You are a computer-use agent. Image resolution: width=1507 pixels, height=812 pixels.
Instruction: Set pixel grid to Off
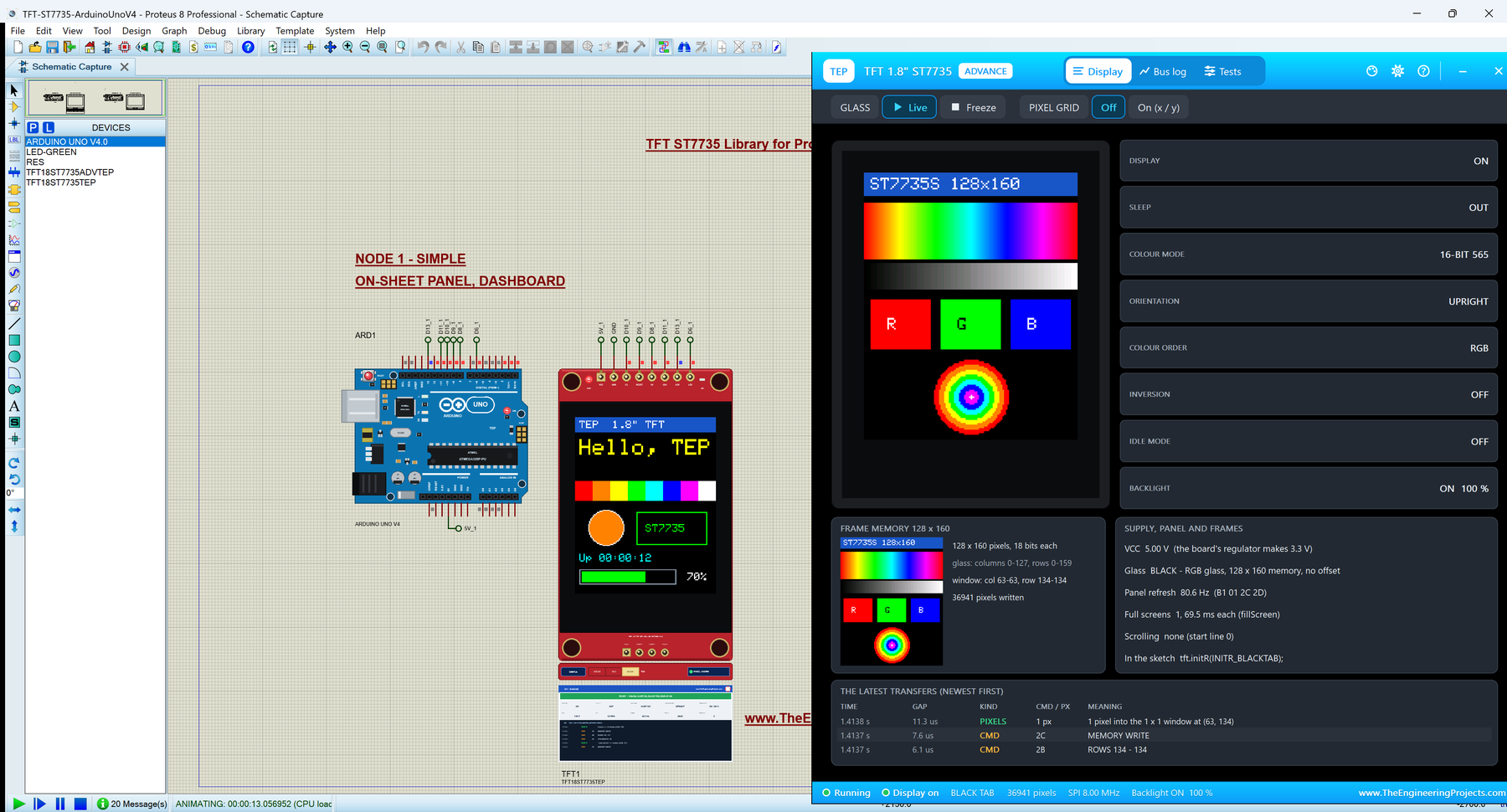[1108, 107]
